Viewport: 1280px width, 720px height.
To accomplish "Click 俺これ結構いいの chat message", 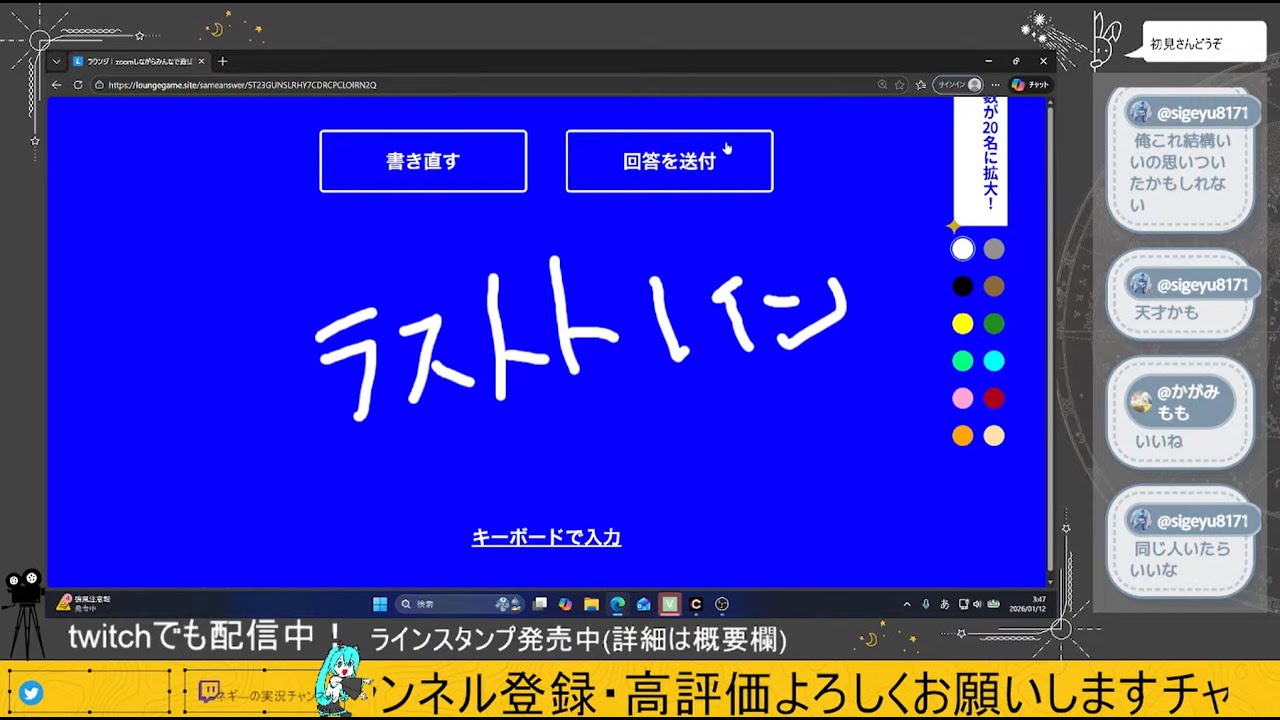I will (1181, 160).
